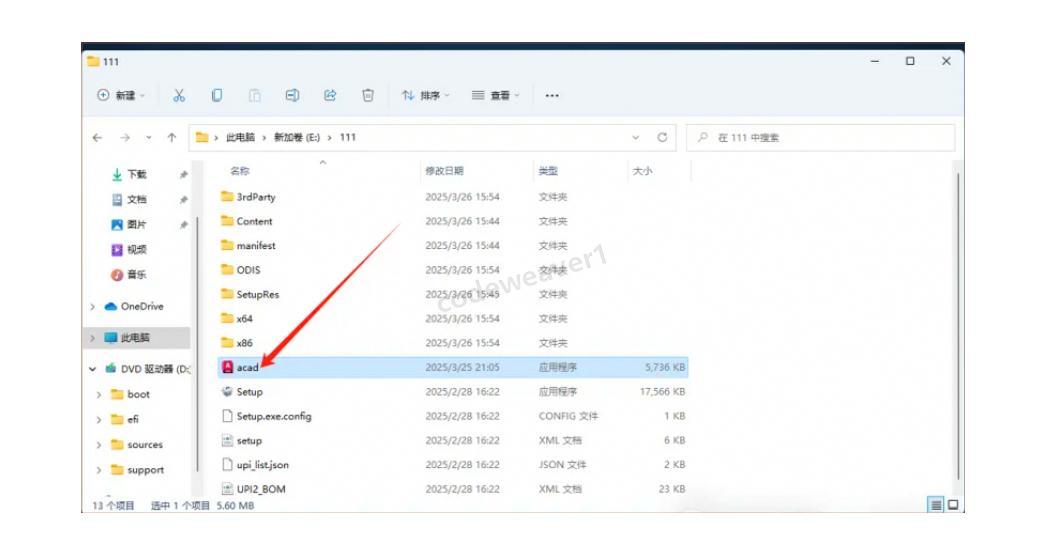
Task: Click the file list vertical scrollbar
Action: click(958, 326)
